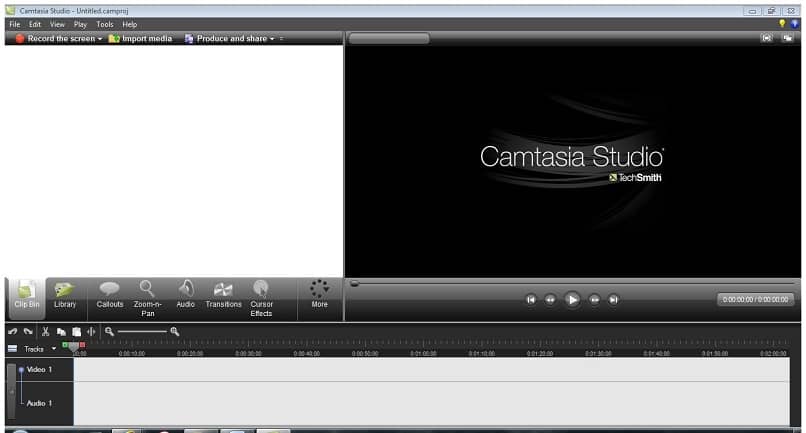Image resolution: width=806 pixels, height=433 pixels.
Task: Open the File menu
Action: pyautogui.click(x=15, y=24)
